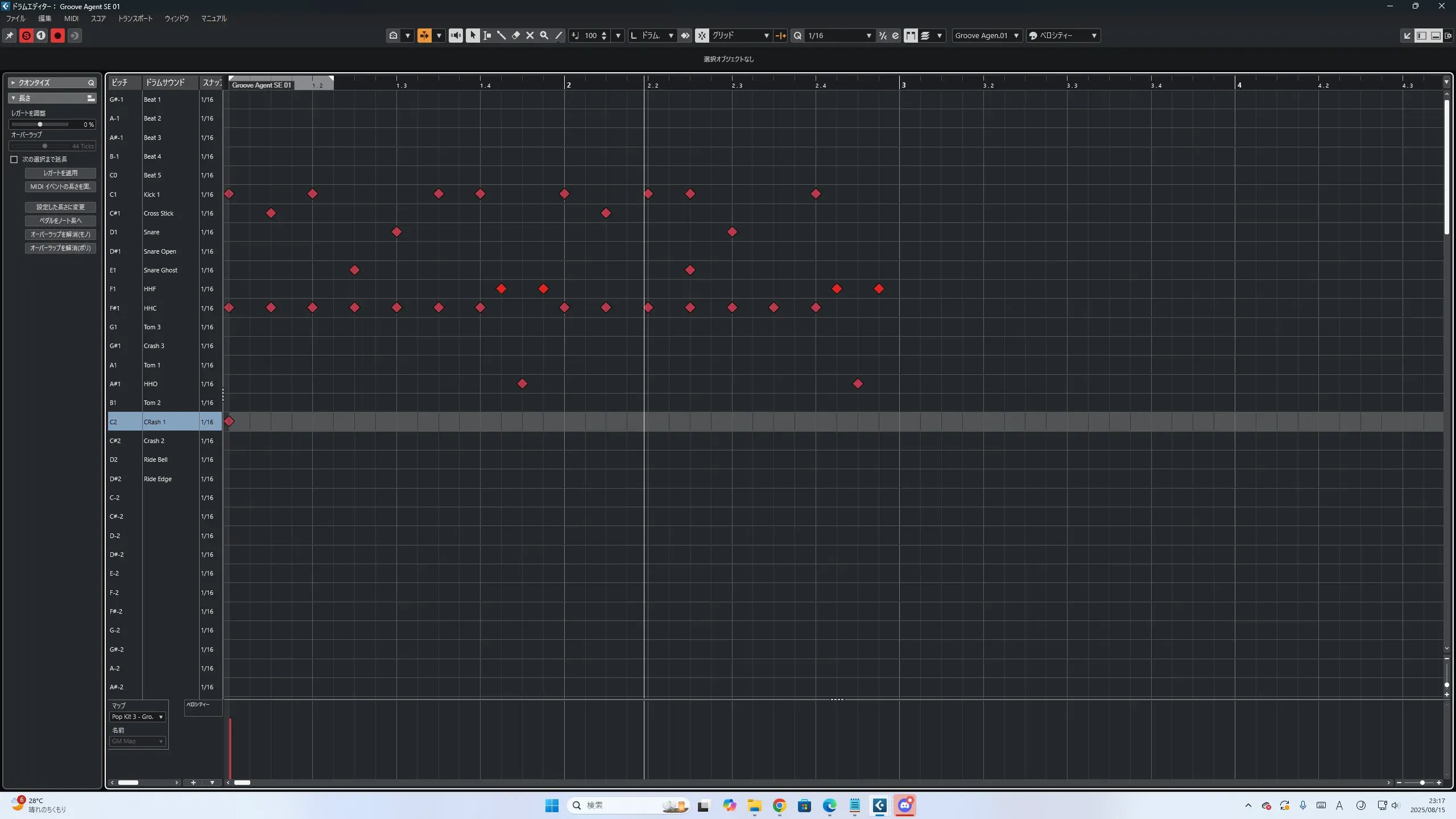Toggle Acoustic Feedback speaker icon

click(456, 35)
